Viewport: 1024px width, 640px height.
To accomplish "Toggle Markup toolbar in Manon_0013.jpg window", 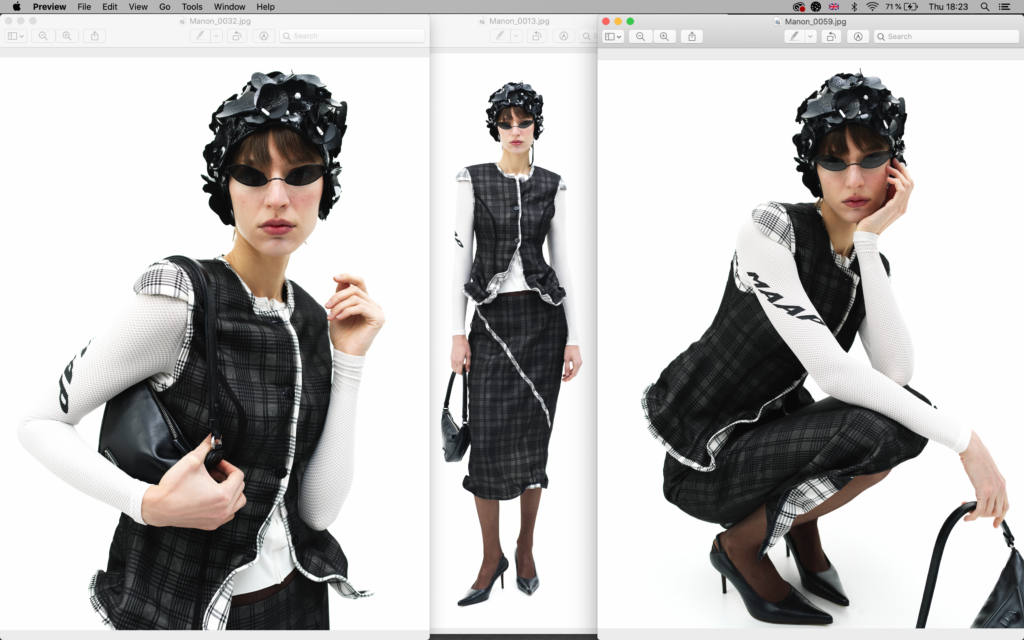I will [x=564, y=36].
